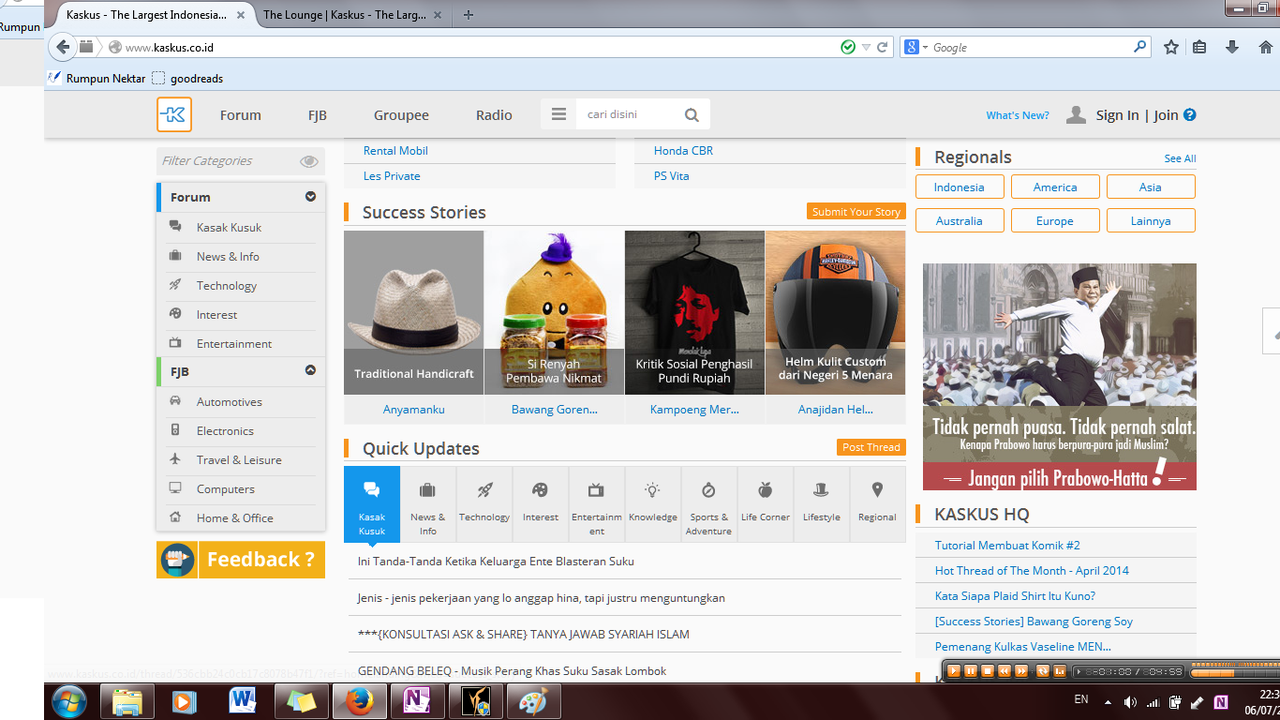The image size is (1280, 720).
Task: Collapse the FJB sidebar section
Action: 310,371
